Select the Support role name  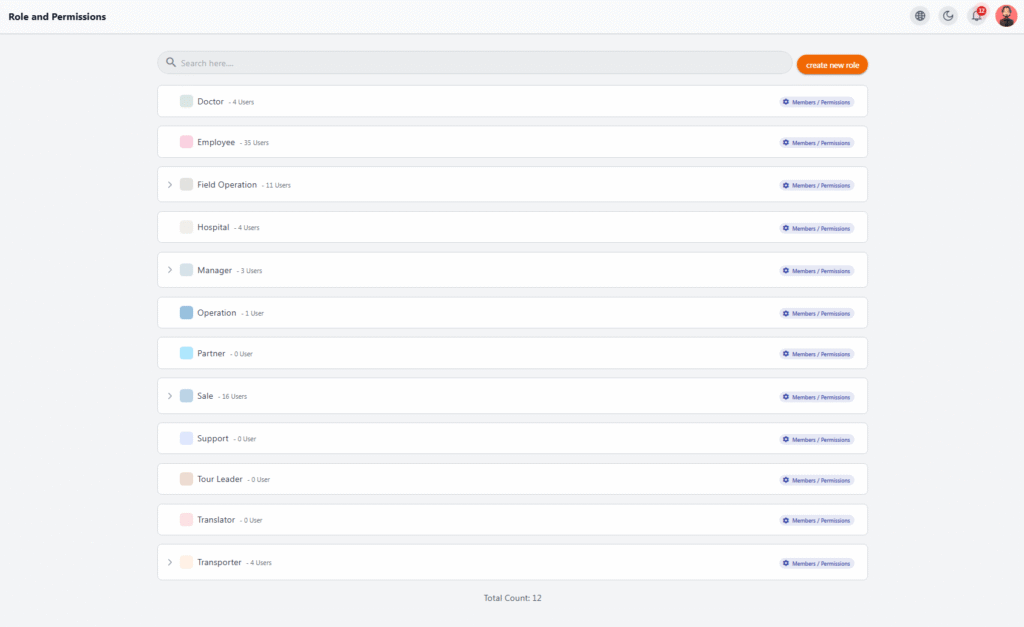(x=213, y=438)
